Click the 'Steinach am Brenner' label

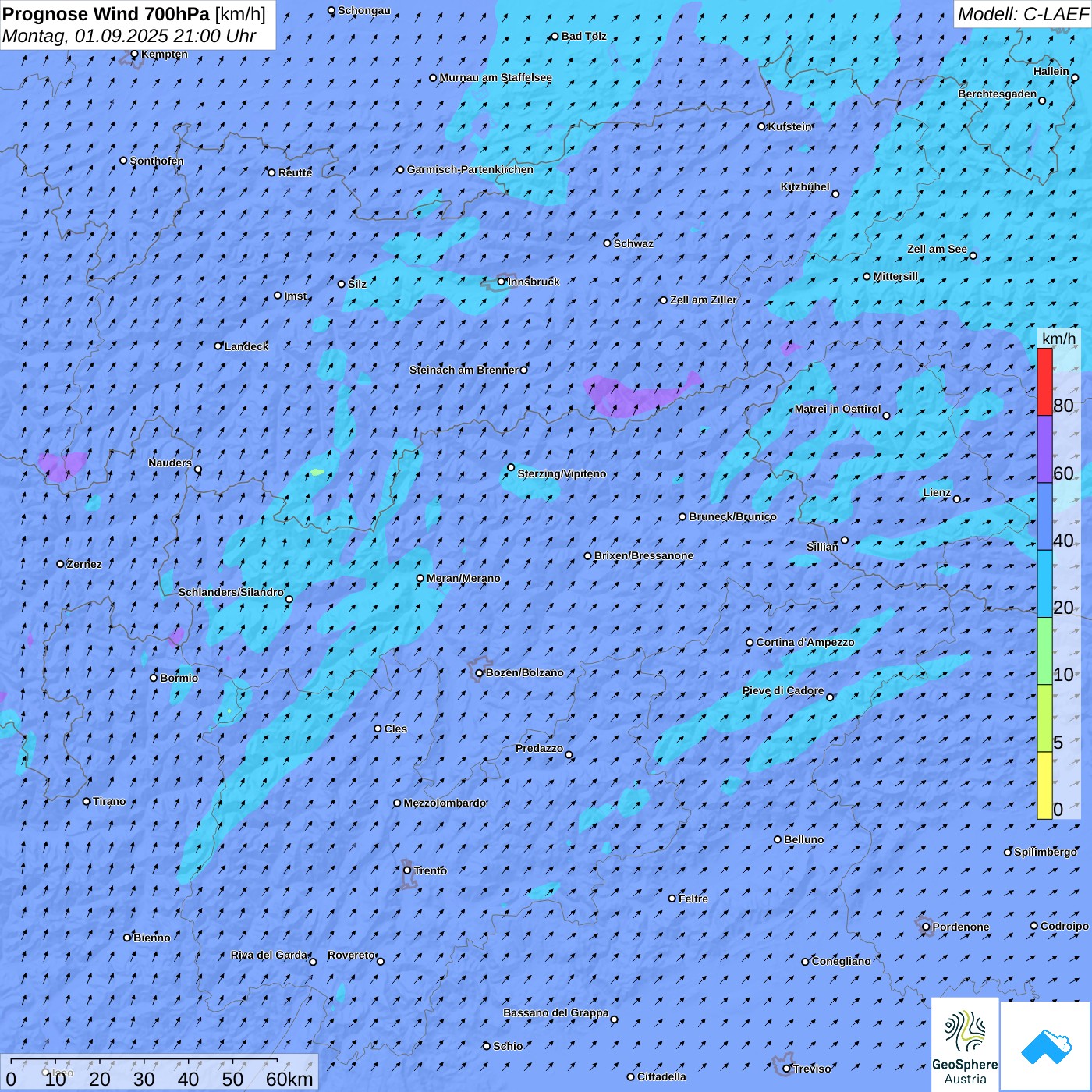(463, 370)
